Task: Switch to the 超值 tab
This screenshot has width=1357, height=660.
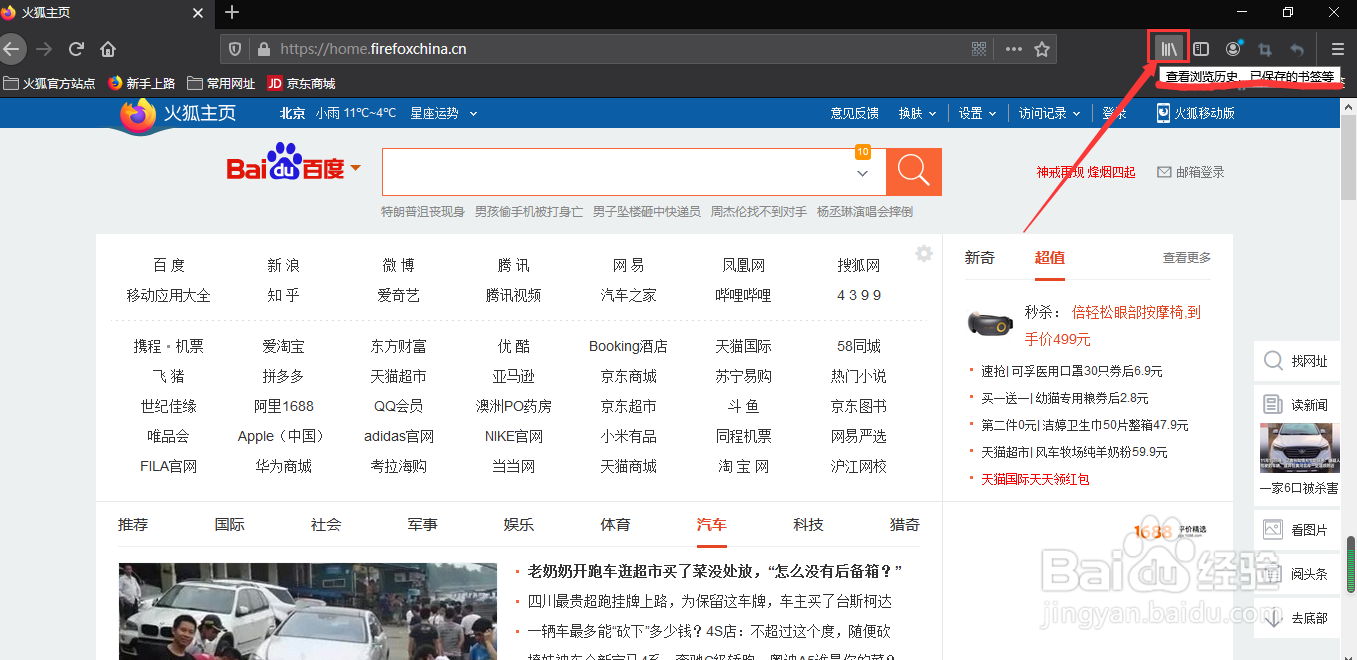Action: (x=1049, y=257)
